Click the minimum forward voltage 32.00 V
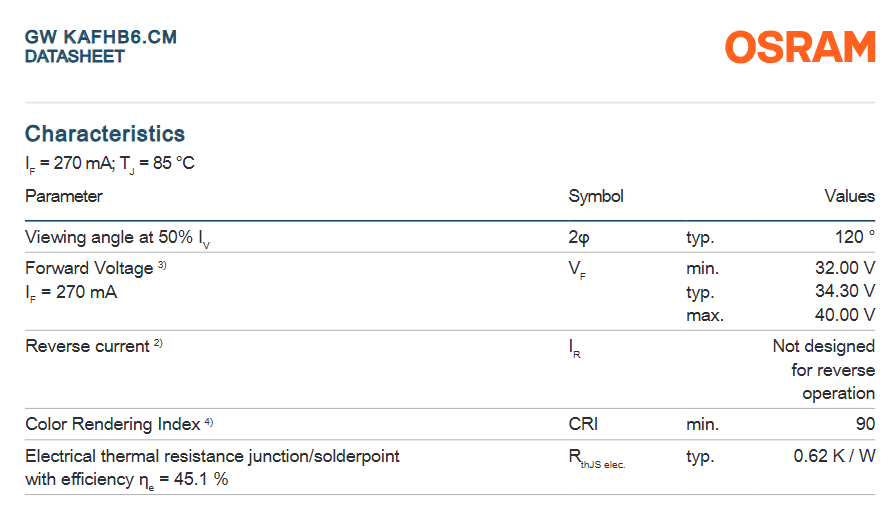 pyautogui.click(x=845, y=268)
